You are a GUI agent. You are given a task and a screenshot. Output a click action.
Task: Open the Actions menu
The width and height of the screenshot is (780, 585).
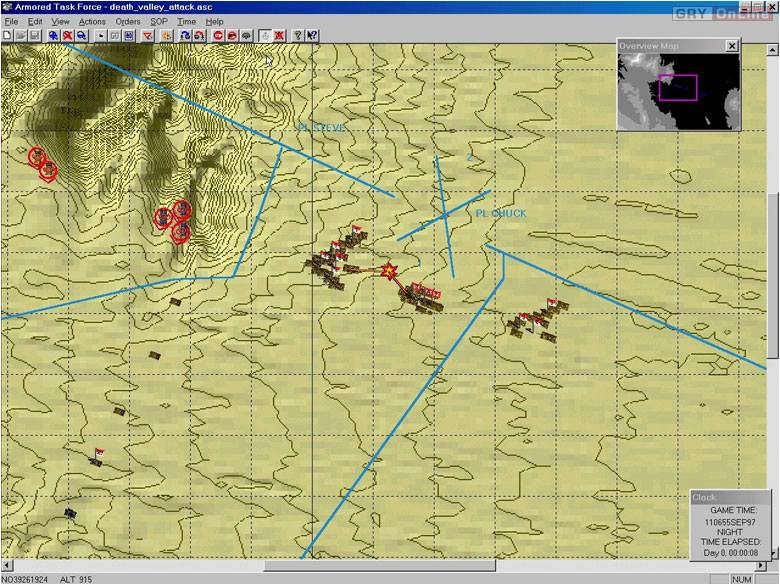pos(92,21)
